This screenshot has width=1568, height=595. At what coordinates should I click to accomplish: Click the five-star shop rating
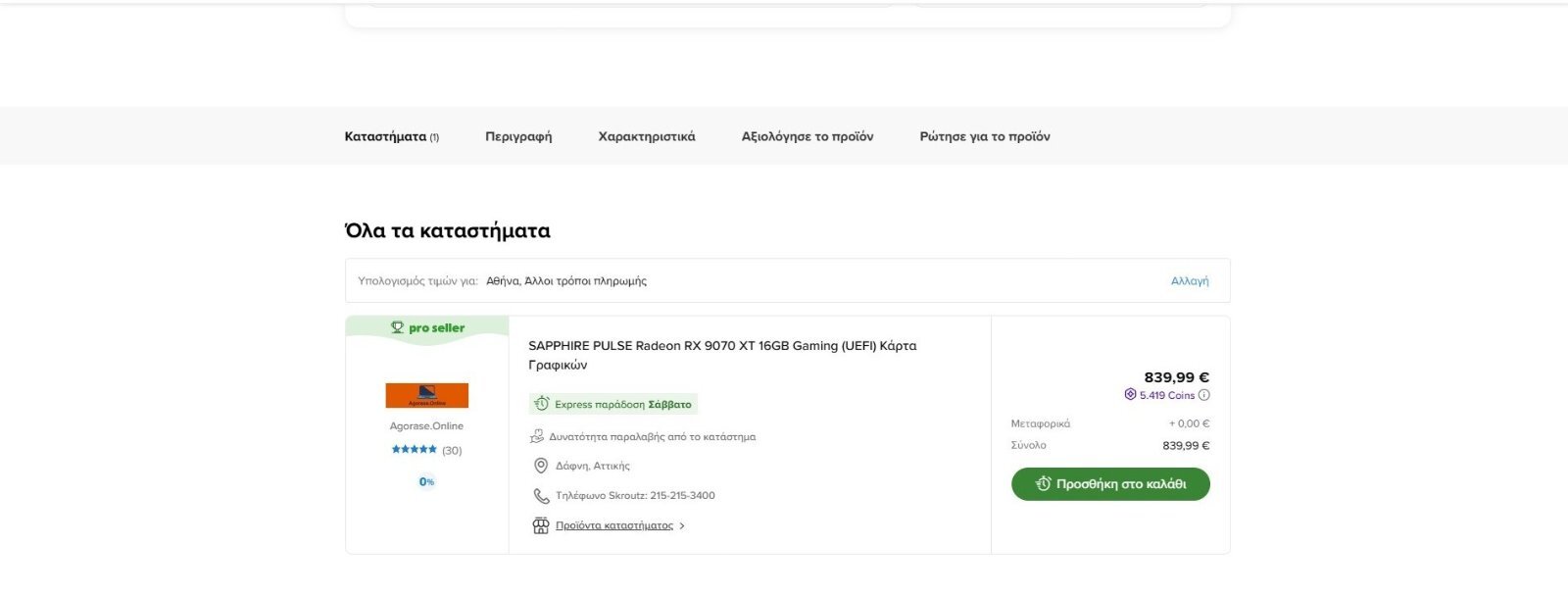pyautogui.click(x=414, y=450)
